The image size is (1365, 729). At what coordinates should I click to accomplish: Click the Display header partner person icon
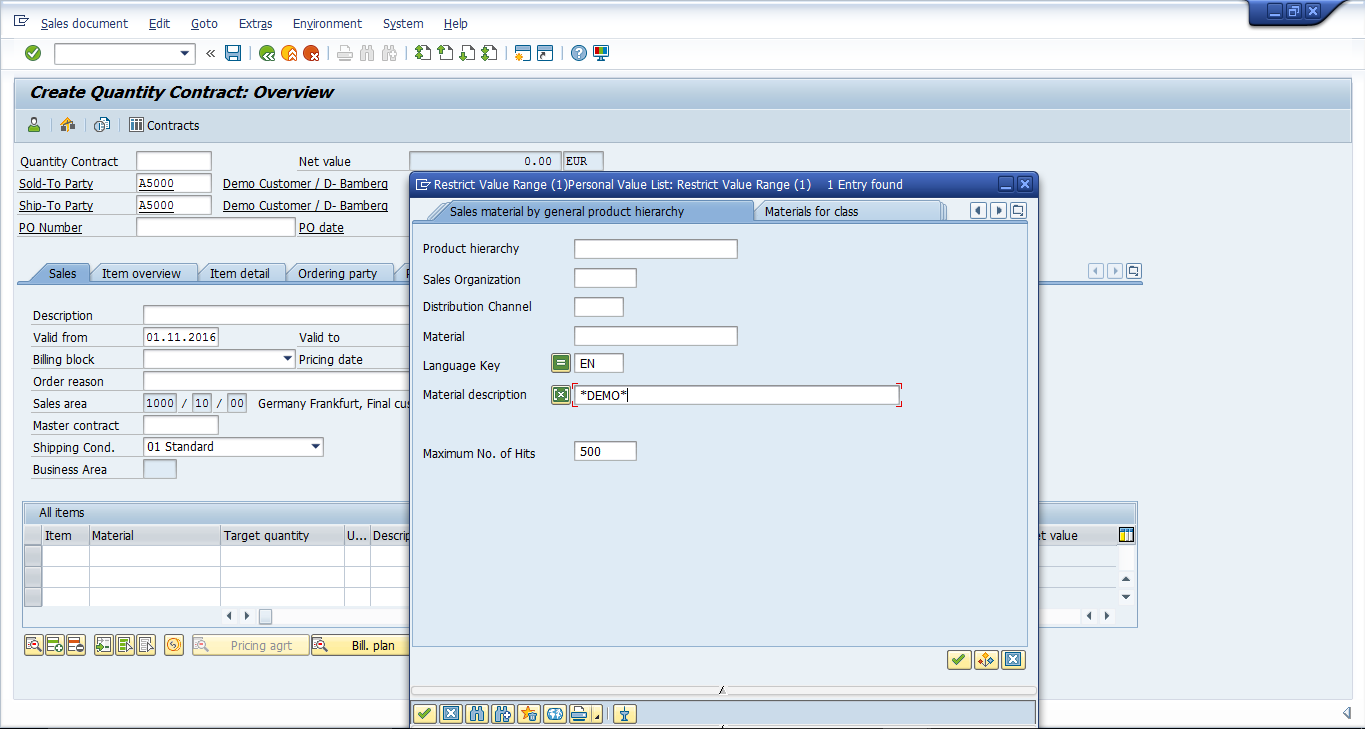34,125
